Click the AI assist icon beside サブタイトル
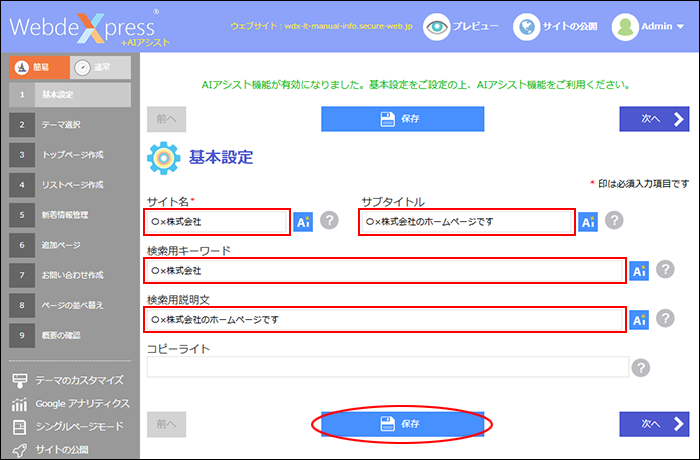Viewport: 700px width, 460px height. tap(588, 222)
